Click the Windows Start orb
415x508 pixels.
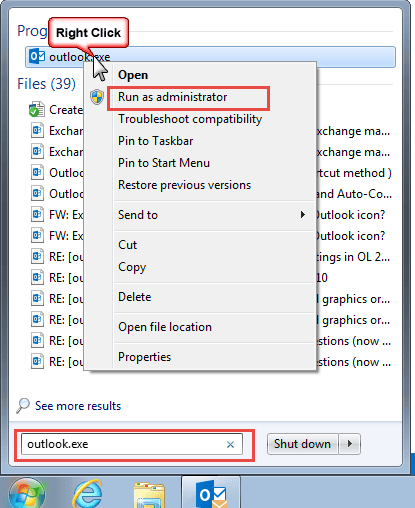[x=27, y=494]
